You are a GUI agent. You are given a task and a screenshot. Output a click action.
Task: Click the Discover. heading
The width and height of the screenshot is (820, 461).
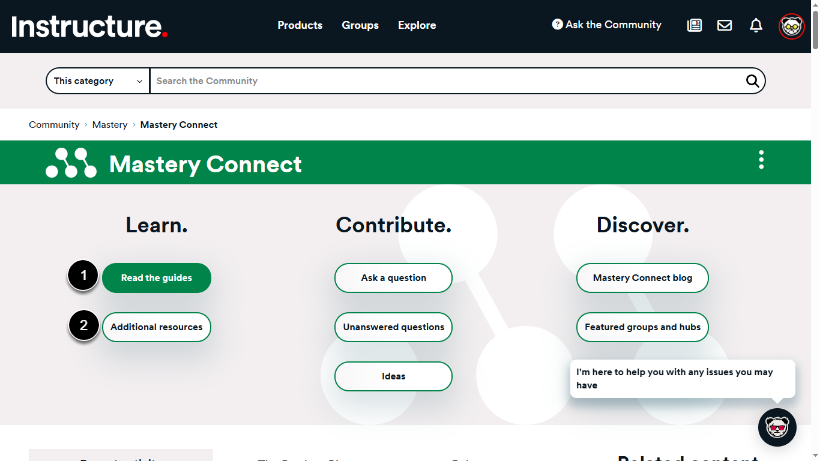point(643,225)
